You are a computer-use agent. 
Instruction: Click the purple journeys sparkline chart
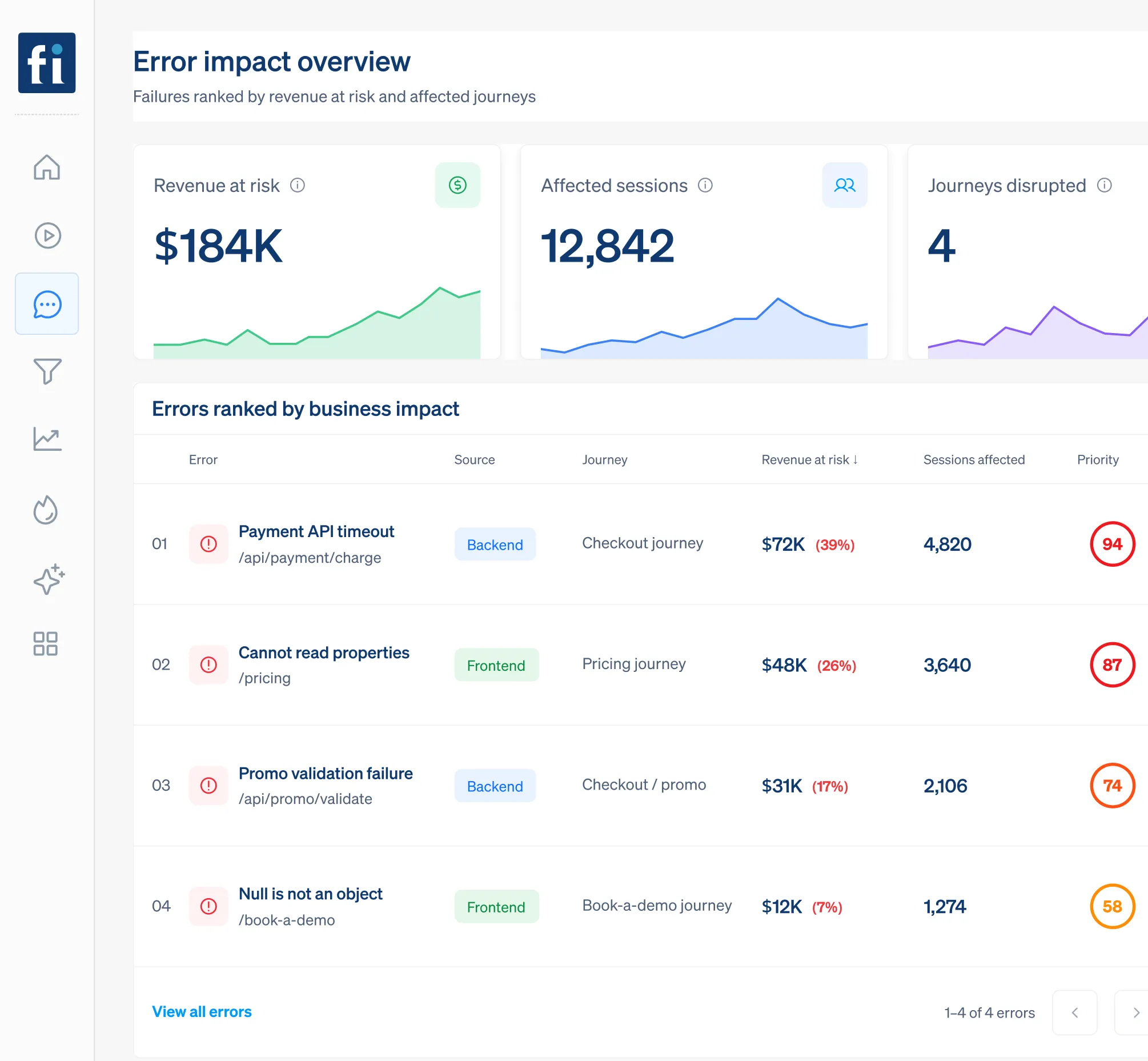click(1038, 333)
